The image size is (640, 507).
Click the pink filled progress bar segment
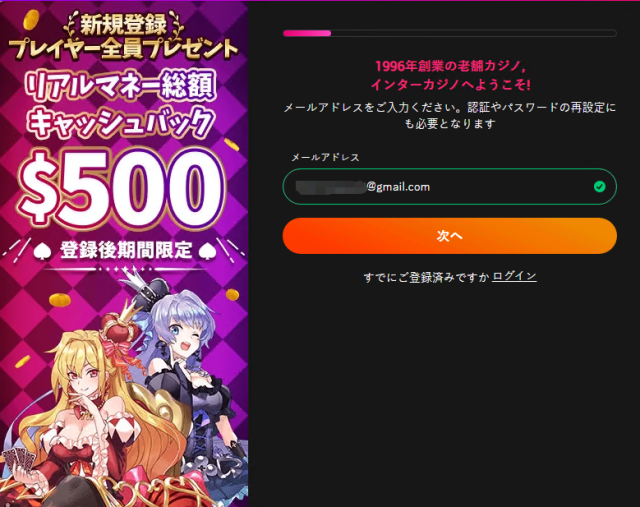coord(307,33)
